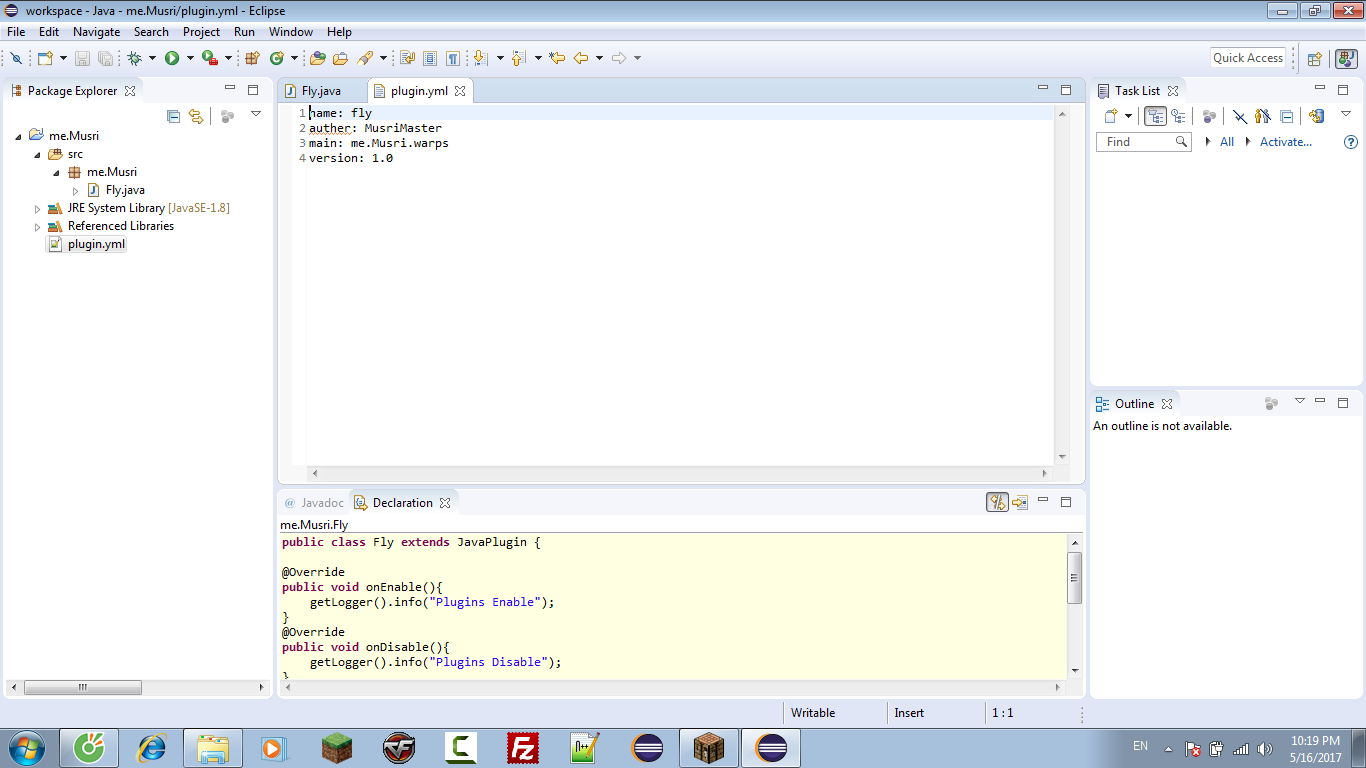Open the Navigate menu
Screen dimensions: 1366x768
96,32
